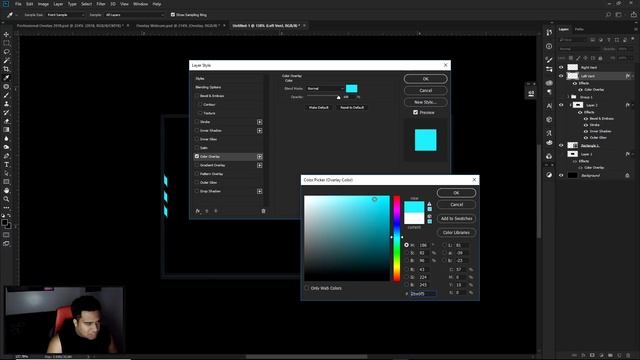640x360 pixels.
Task: Add another Inner Shadow with plus icon
Action: (x=260, y=131)
